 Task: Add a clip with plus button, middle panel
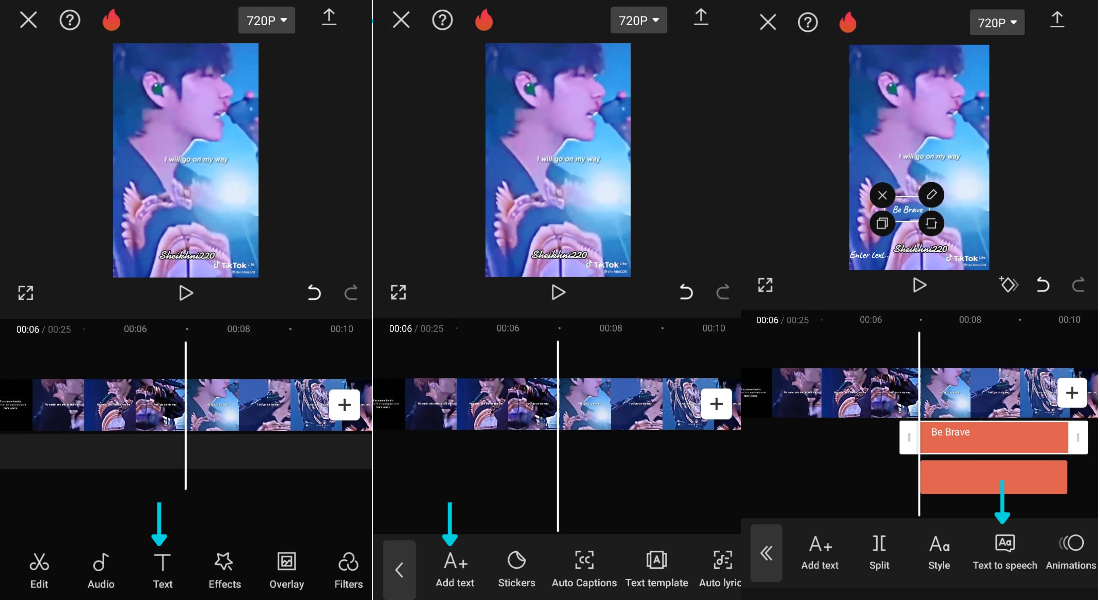click(x=716, y=404)
